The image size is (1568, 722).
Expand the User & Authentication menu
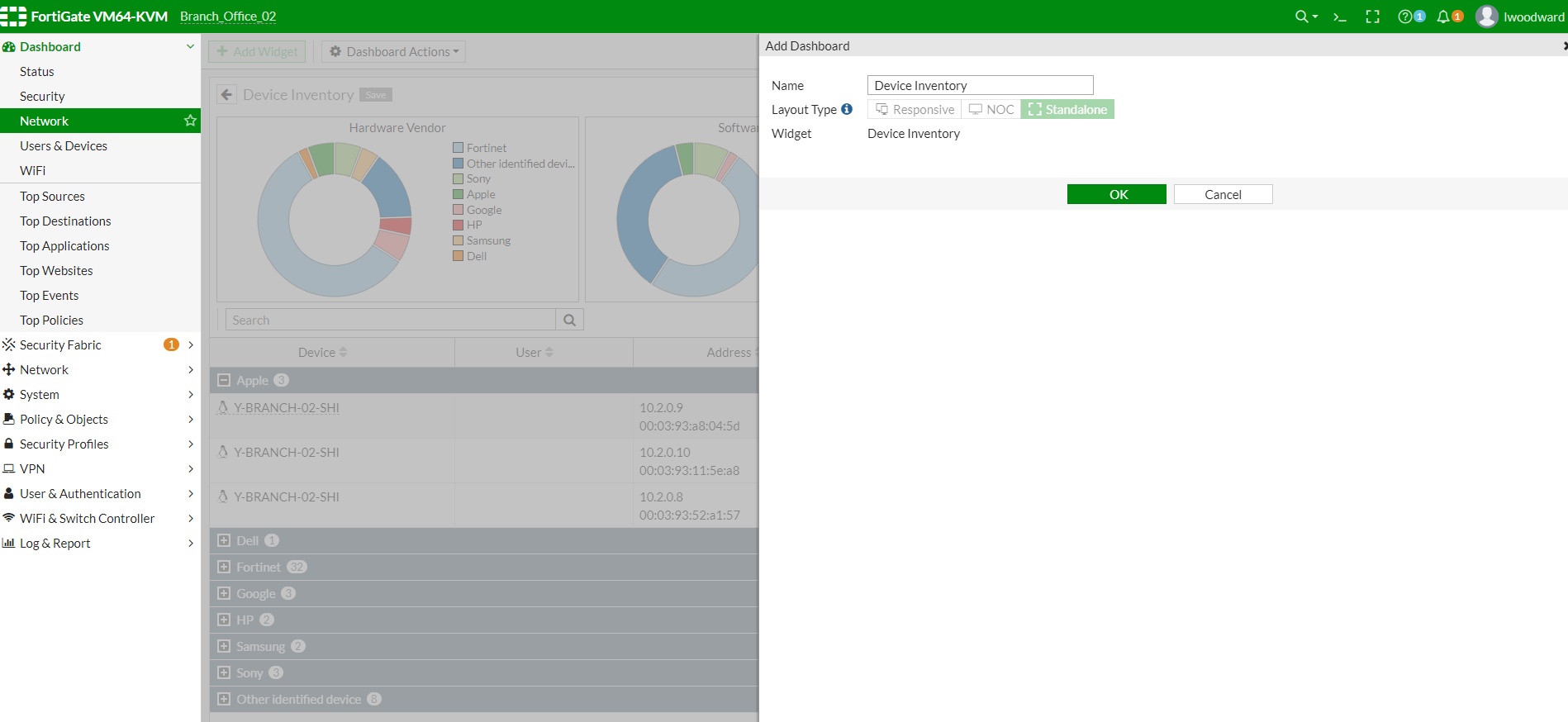[191, 493]
